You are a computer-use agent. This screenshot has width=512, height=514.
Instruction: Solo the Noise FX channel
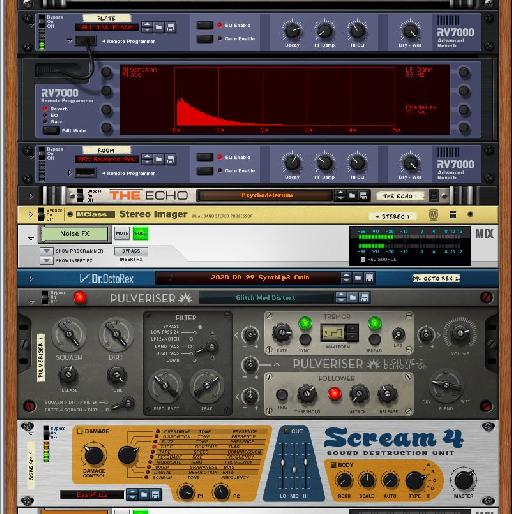coord(140,233)
